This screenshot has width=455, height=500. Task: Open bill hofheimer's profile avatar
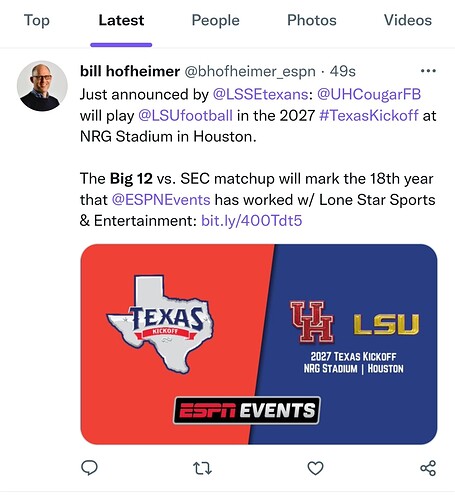click(x=42, y=86)
